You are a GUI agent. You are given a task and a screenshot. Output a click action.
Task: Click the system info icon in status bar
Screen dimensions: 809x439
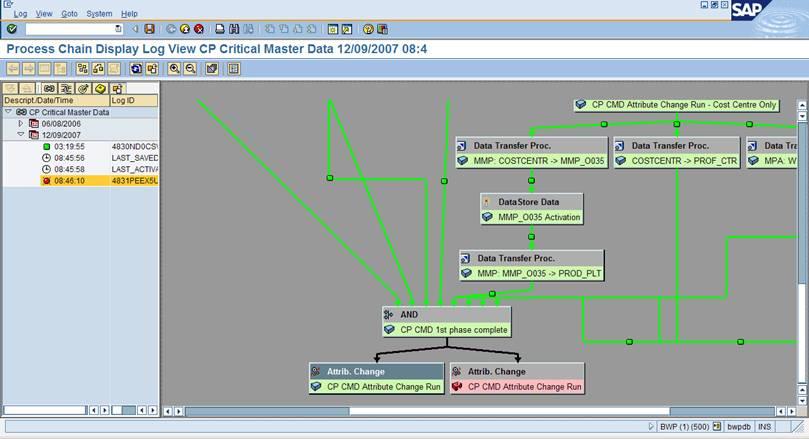coord(717,427)
